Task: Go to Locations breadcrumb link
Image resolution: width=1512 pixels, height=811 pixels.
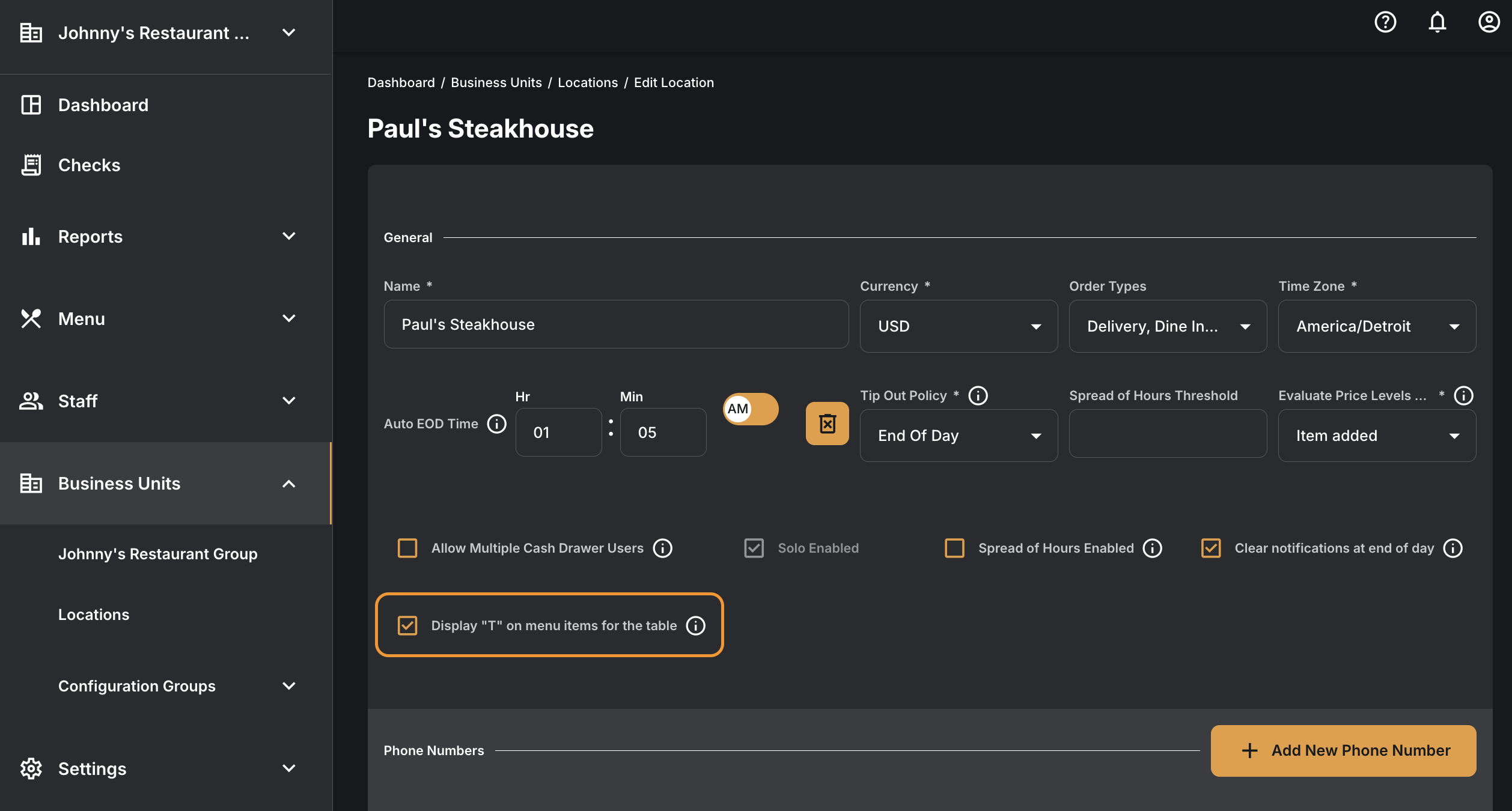Action: coord(587,82)
